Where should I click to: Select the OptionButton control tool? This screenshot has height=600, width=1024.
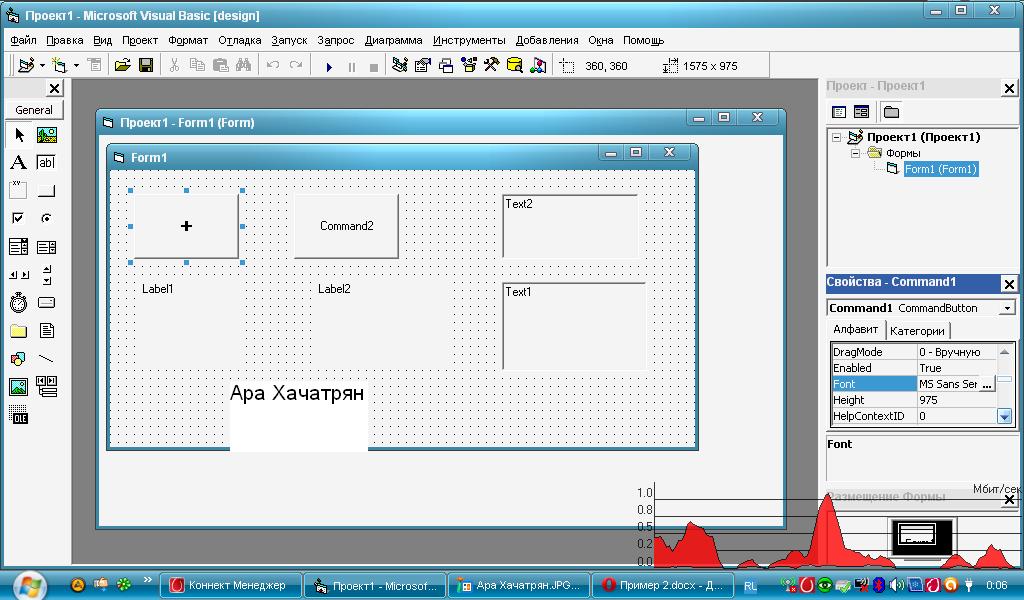pos(46,219)
